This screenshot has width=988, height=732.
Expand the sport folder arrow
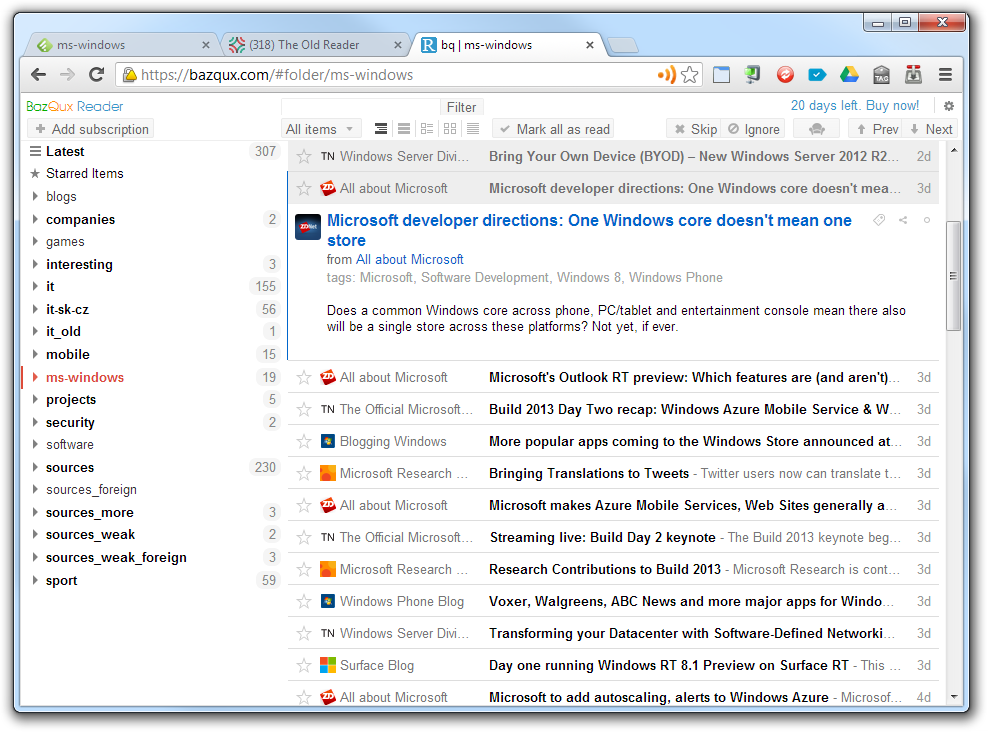[35, 580]
